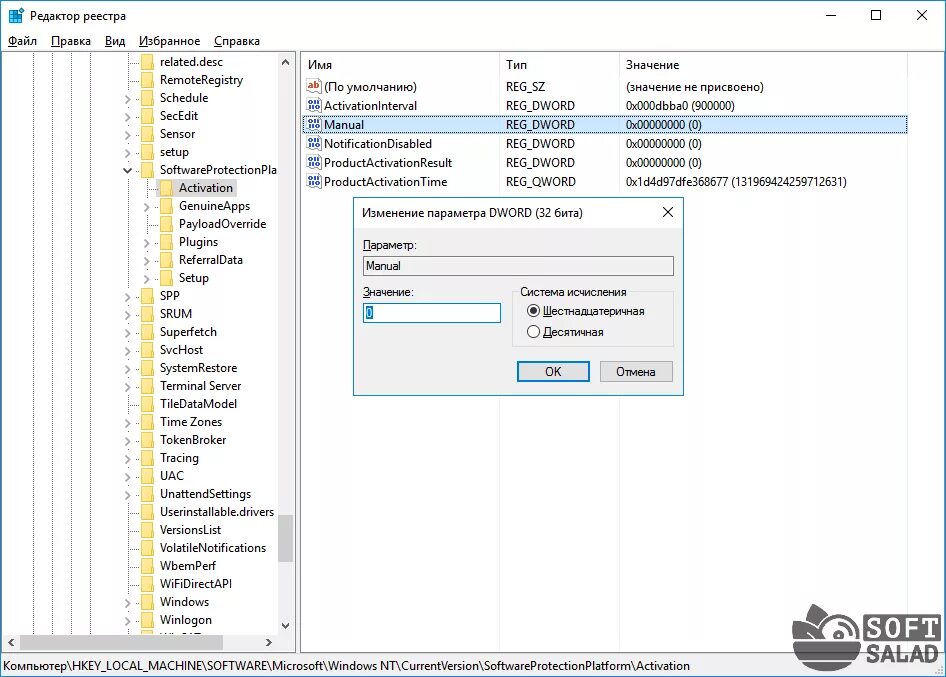Click the Tracing folder icon
The width and height of the screenshot is (946, 677).
click(147, 458)
